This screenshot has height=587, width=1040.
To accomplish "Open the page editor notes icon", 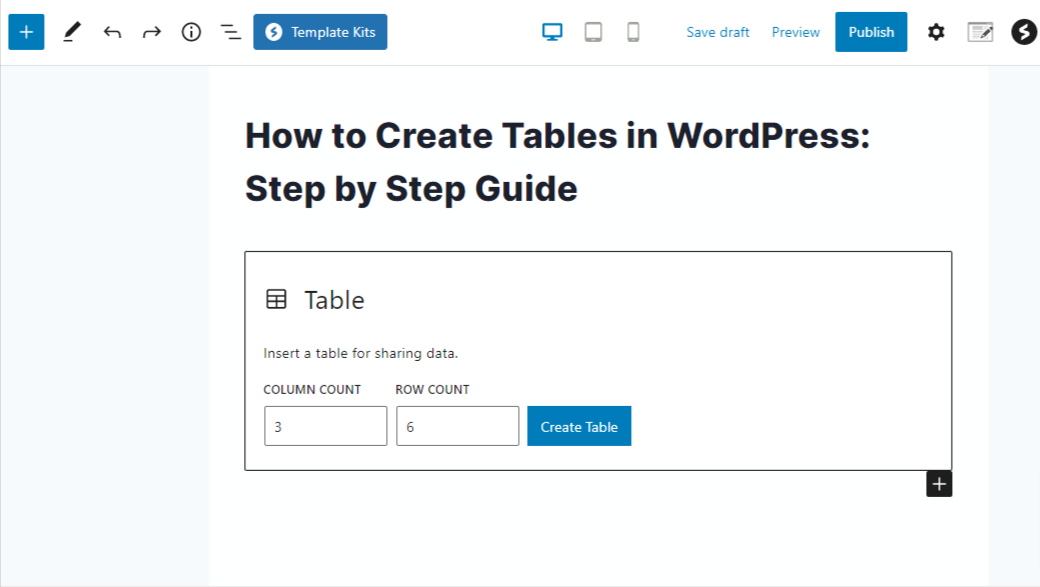I will tap(980, 32).
